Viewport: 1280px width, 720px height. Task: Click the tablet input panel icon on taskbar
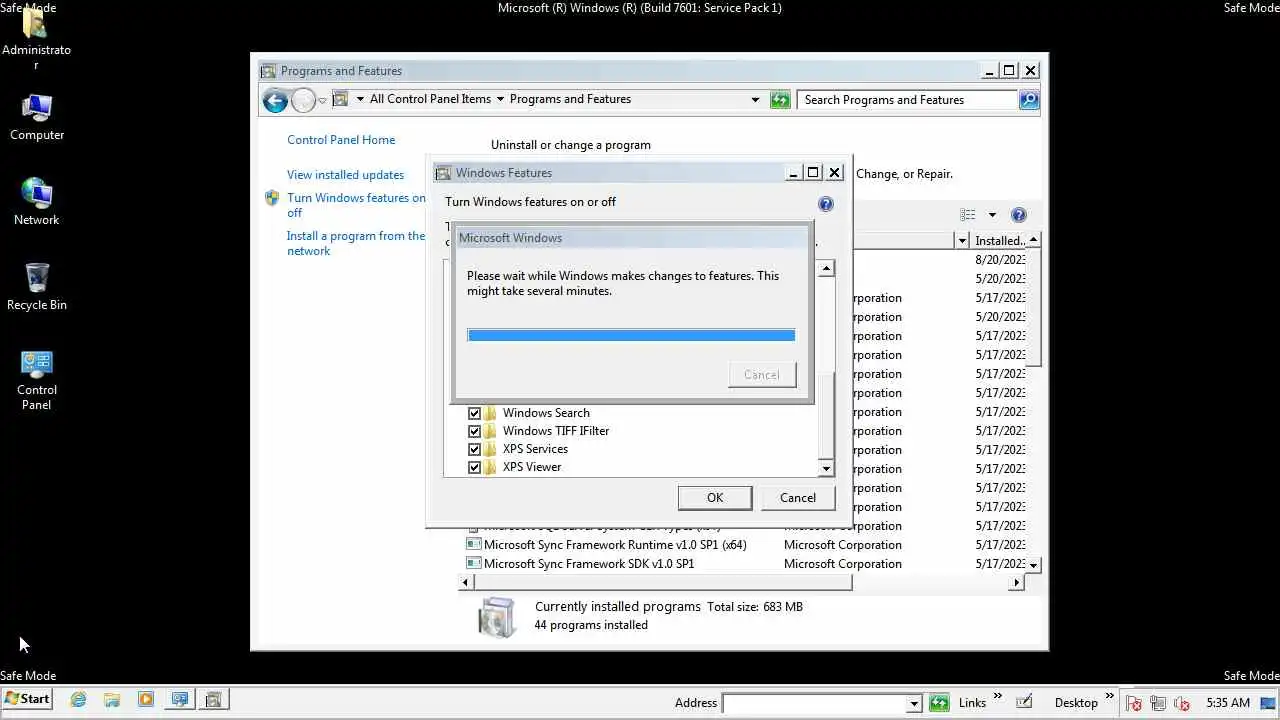[x=1023, y=703]
